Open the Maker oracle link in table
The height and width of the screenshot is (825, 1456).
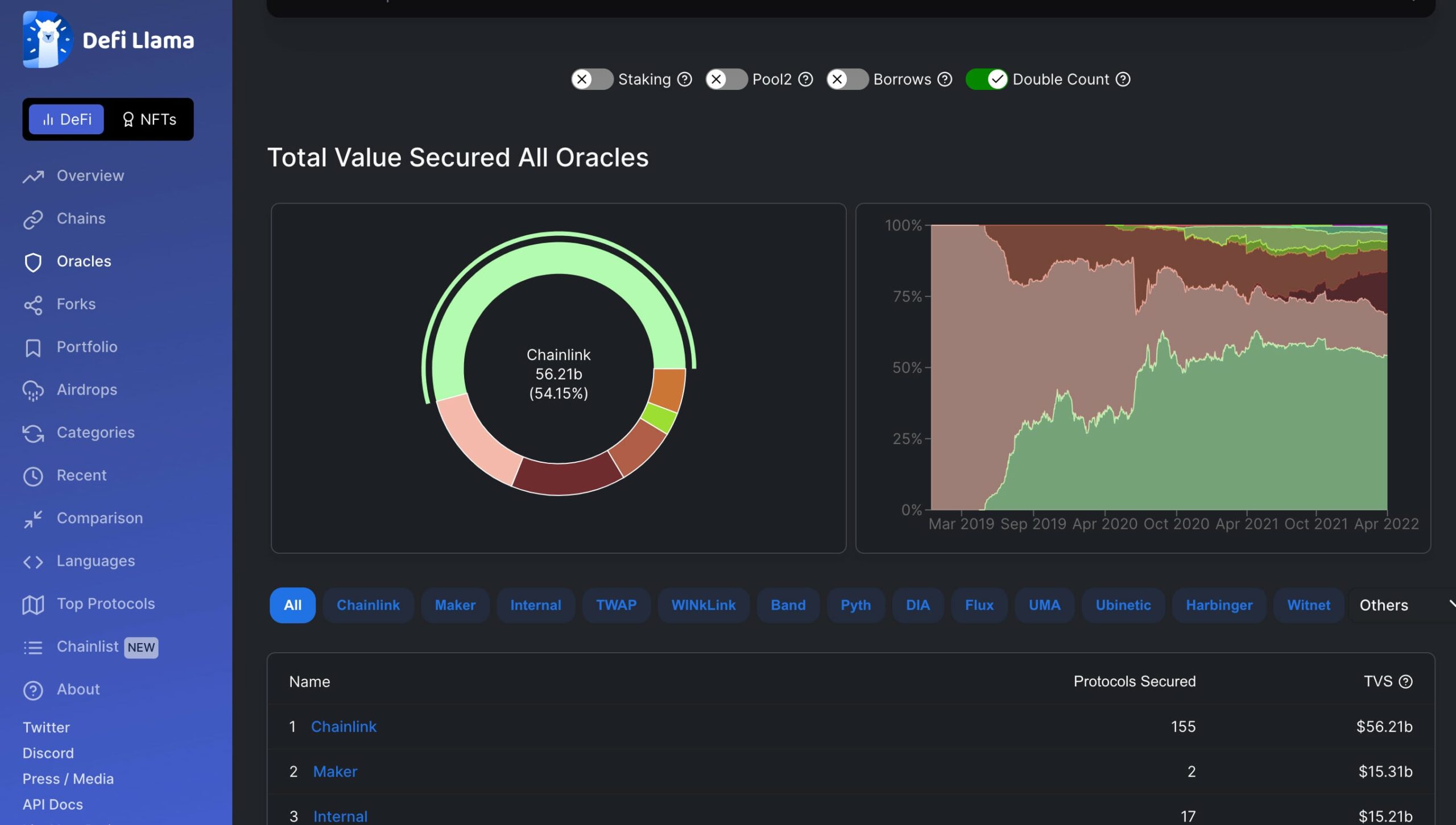pos(335,772)
